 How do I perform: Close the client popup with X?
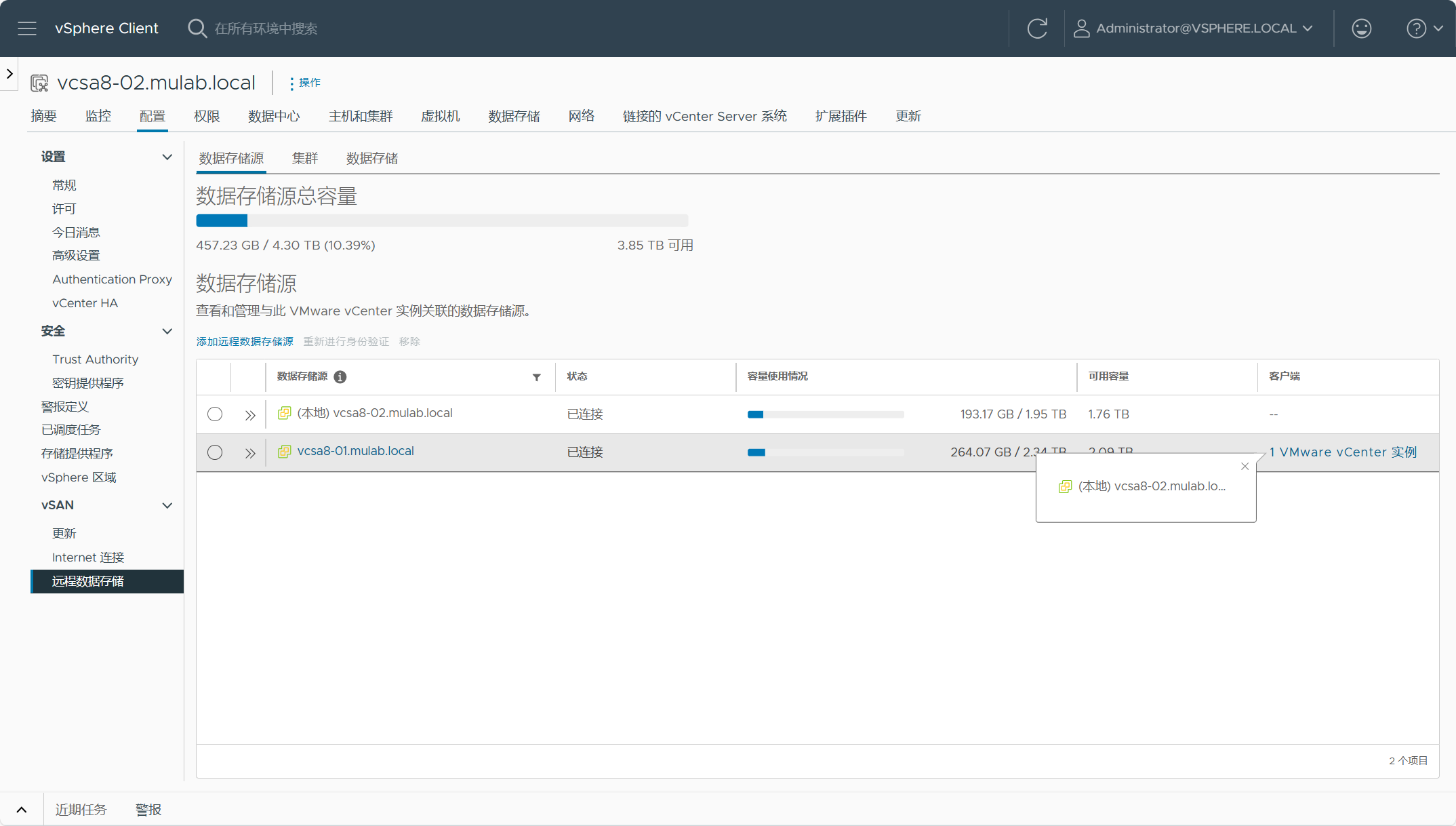[1245, 466]
